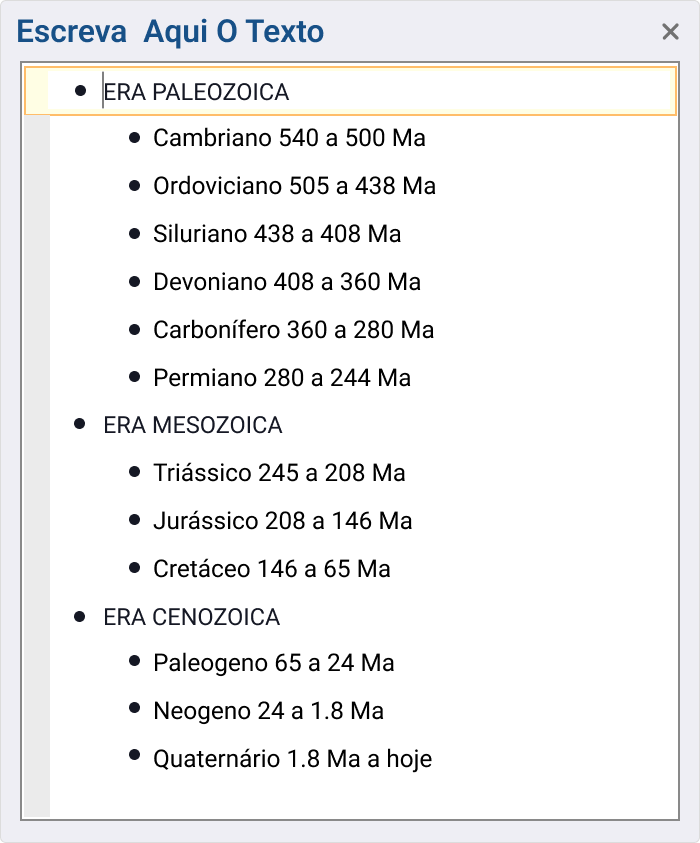This screenshot has height=843, width=700.
Task: Click the Devoniano 408 a 360 Ma entry
Action: pos(287,282)
